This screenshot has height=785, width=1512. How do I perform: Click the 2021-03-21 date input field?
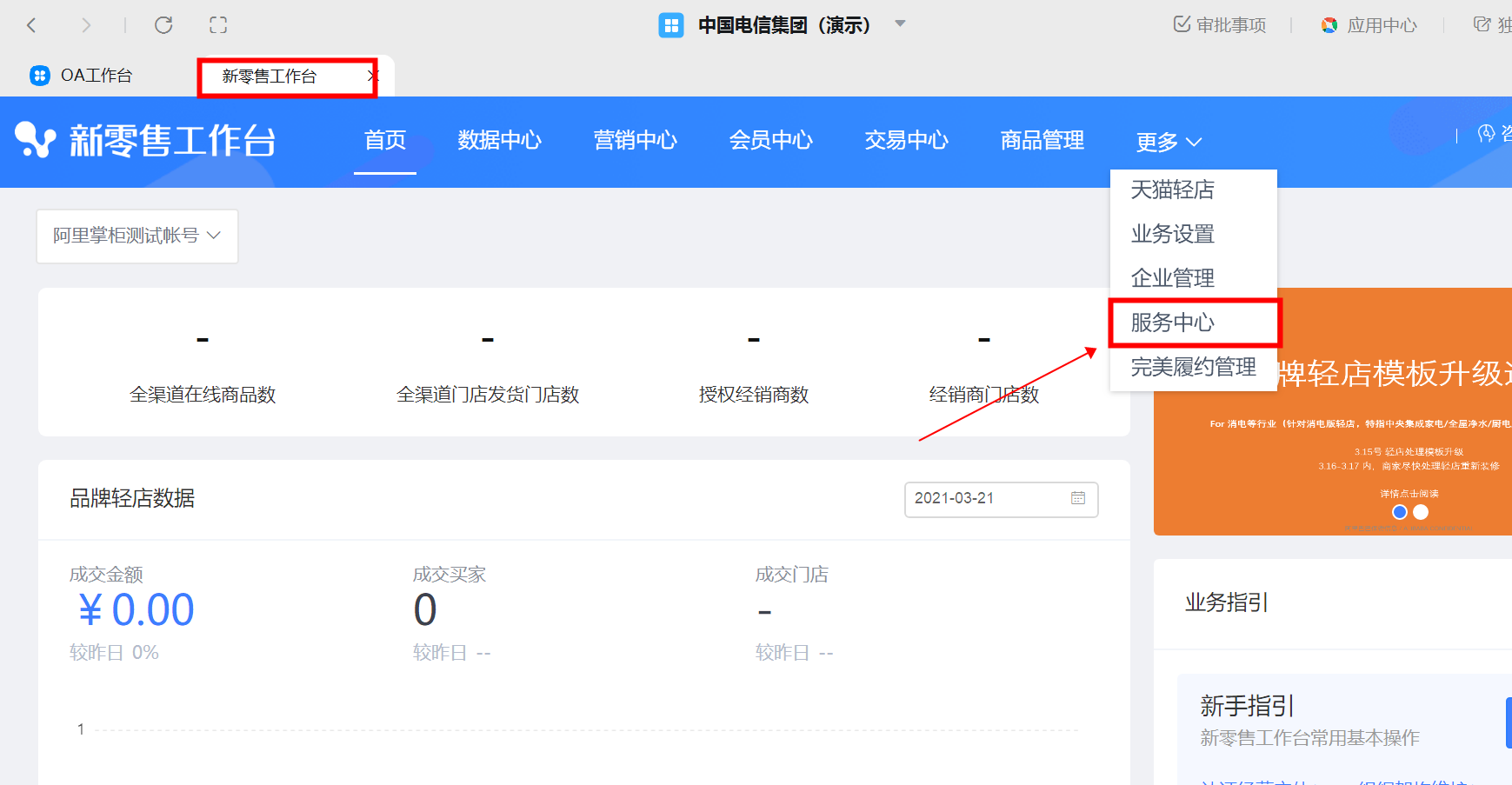(982, 498)
